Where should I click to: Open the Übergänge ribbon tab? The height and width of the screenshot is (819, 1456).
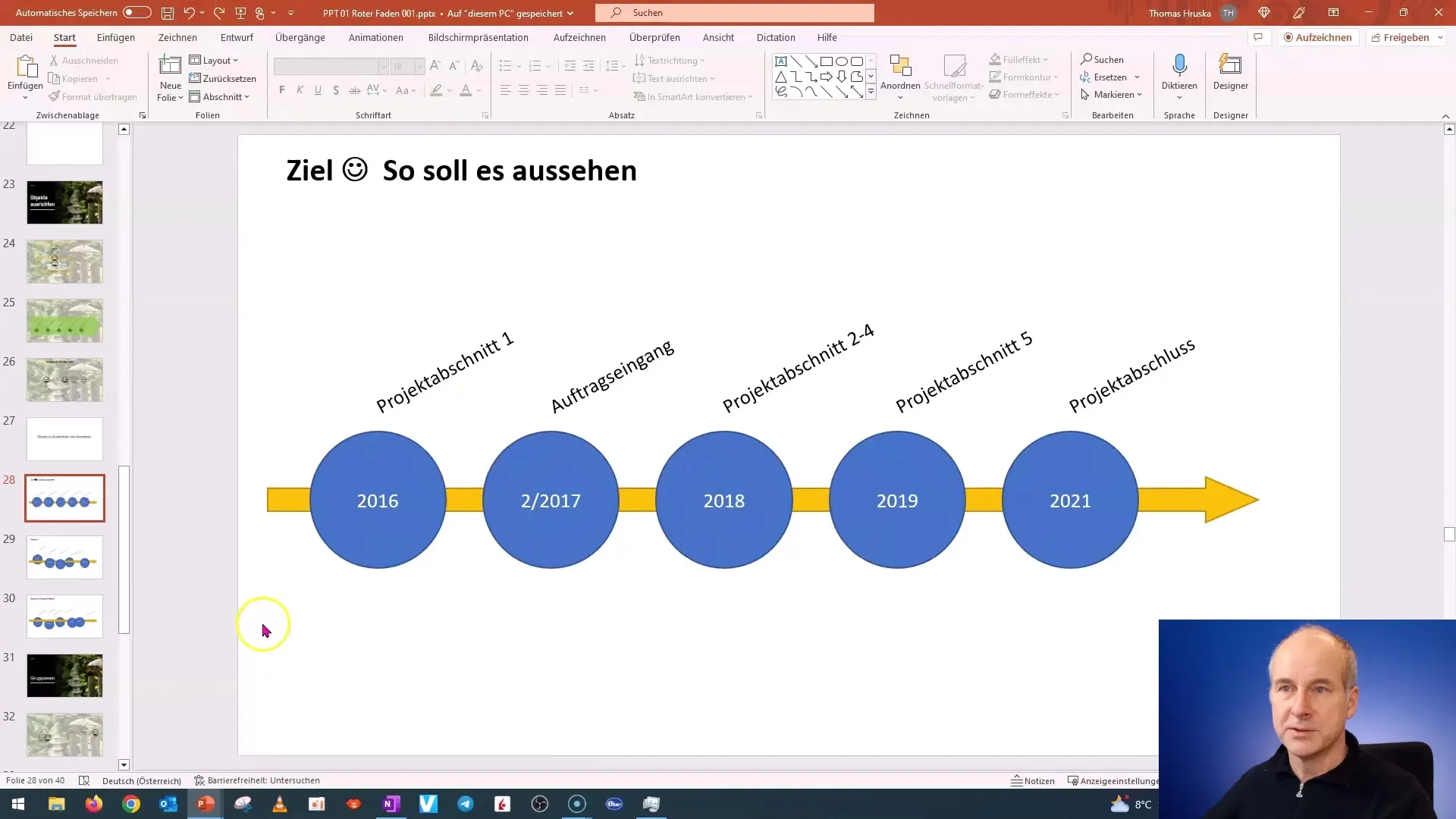tap(300, 37)
